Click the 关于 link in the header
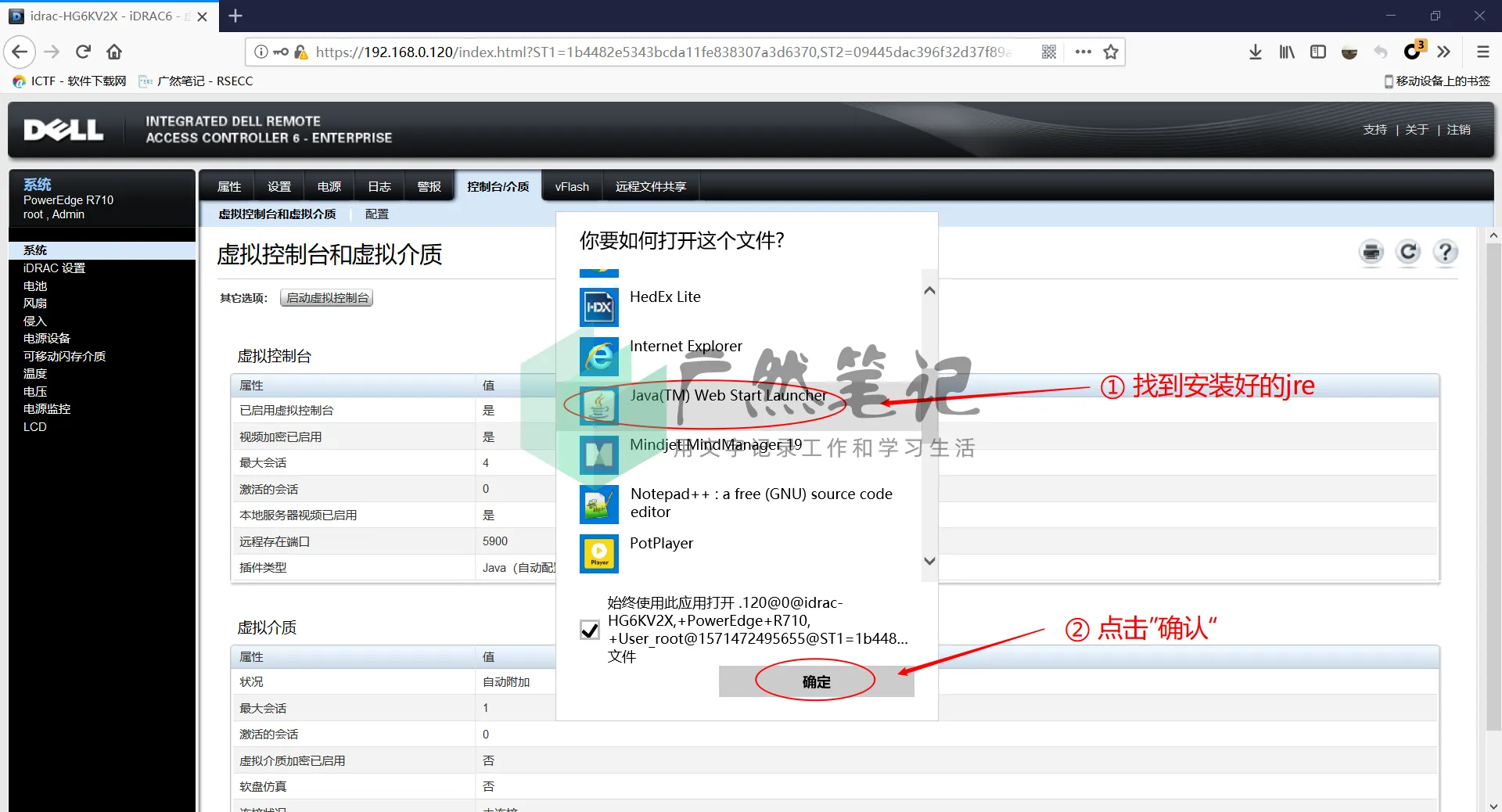Viewport: 1502px width, 812px height. coord(1417,130)
